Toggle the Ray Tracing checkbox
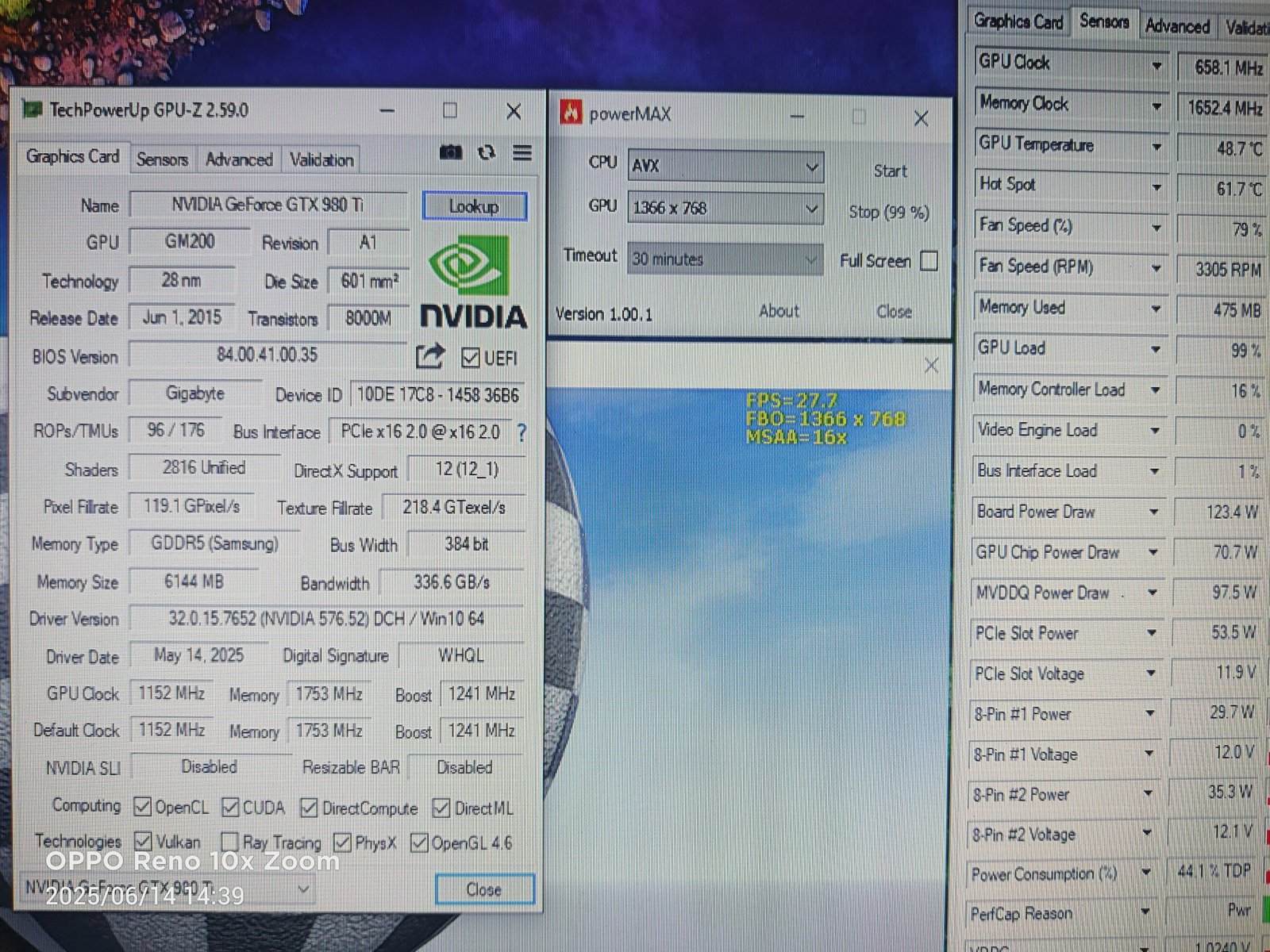Viewport: 1270px width, 952px height. 229,842
